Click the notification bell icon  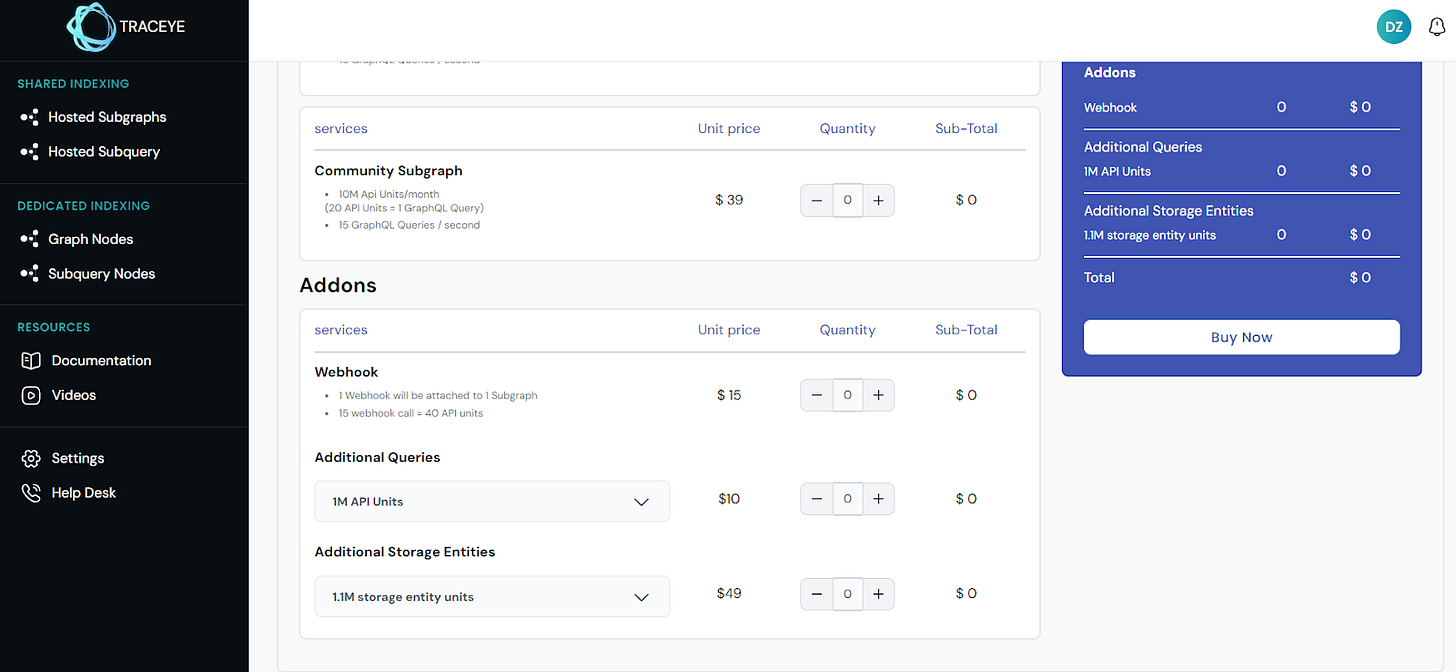pyautogui.click(x=1437, y=28)
